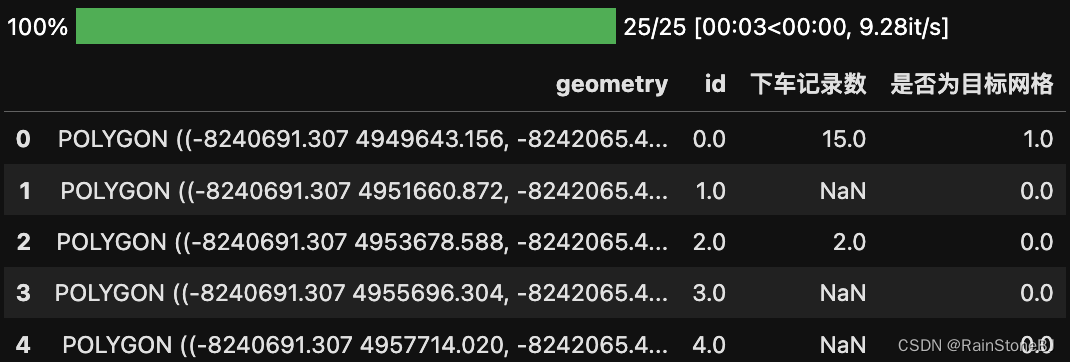Click NaN in row 3
Image resolution: width=1070 pixels, height=362 pixels.
[x=843, y=293]
